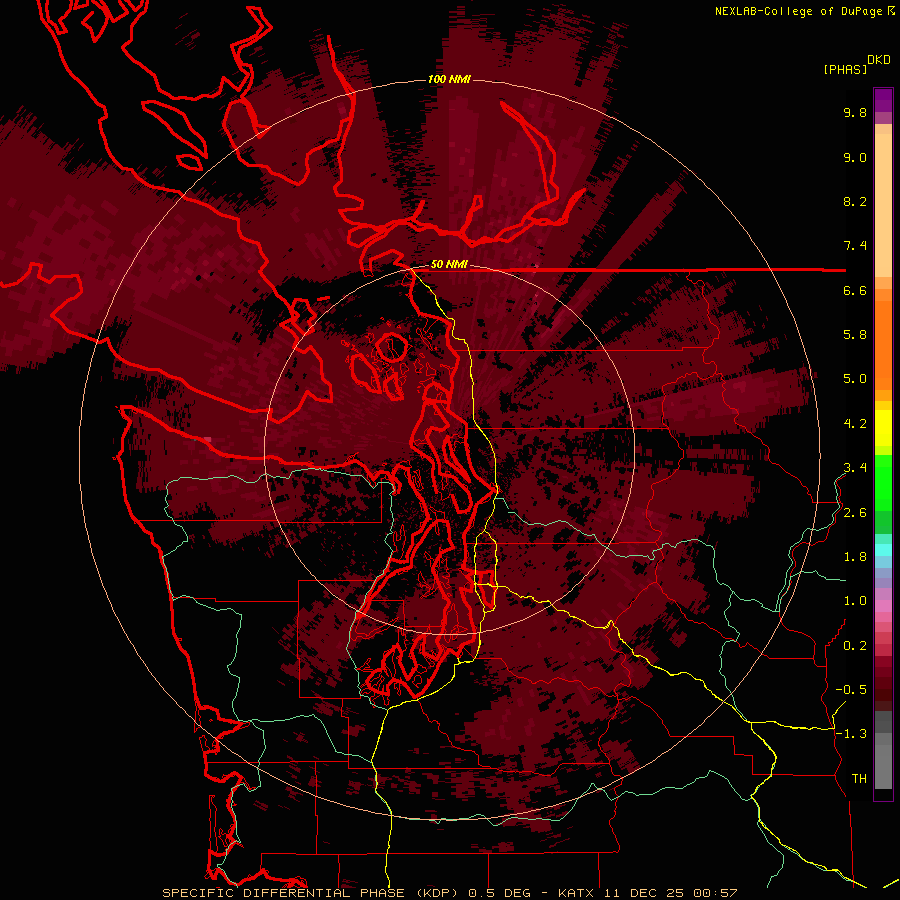Click the 5.0 value on the color scale

click(x=855, y=379)
